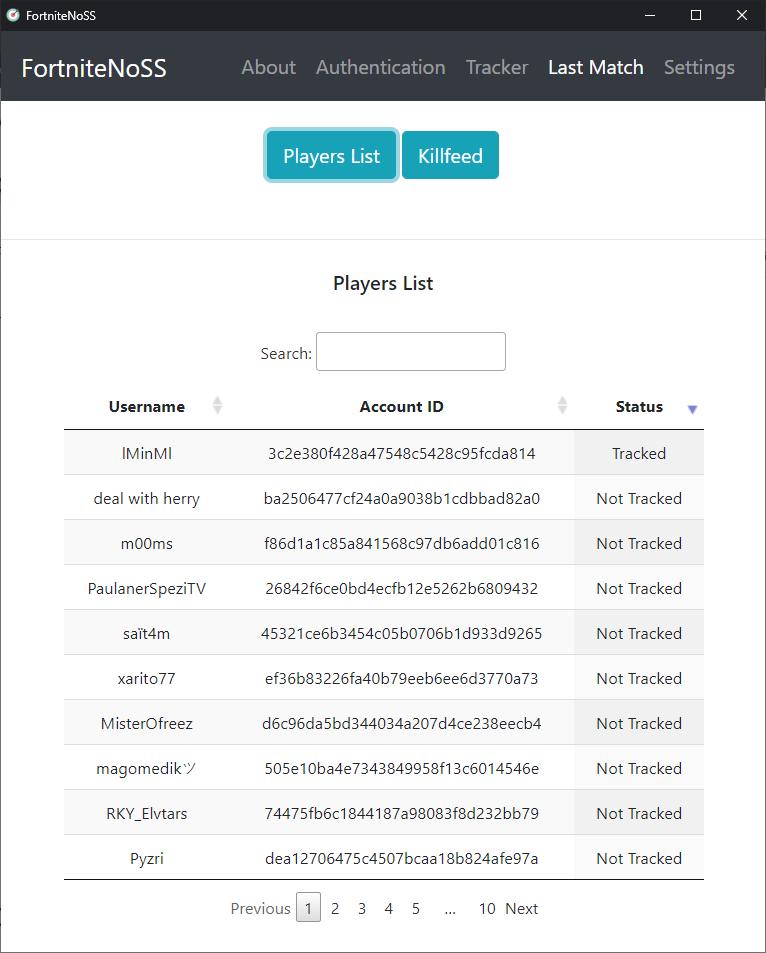Select username xarito77
The width and height of the screenshot is (766, 953).
point(147,678)
